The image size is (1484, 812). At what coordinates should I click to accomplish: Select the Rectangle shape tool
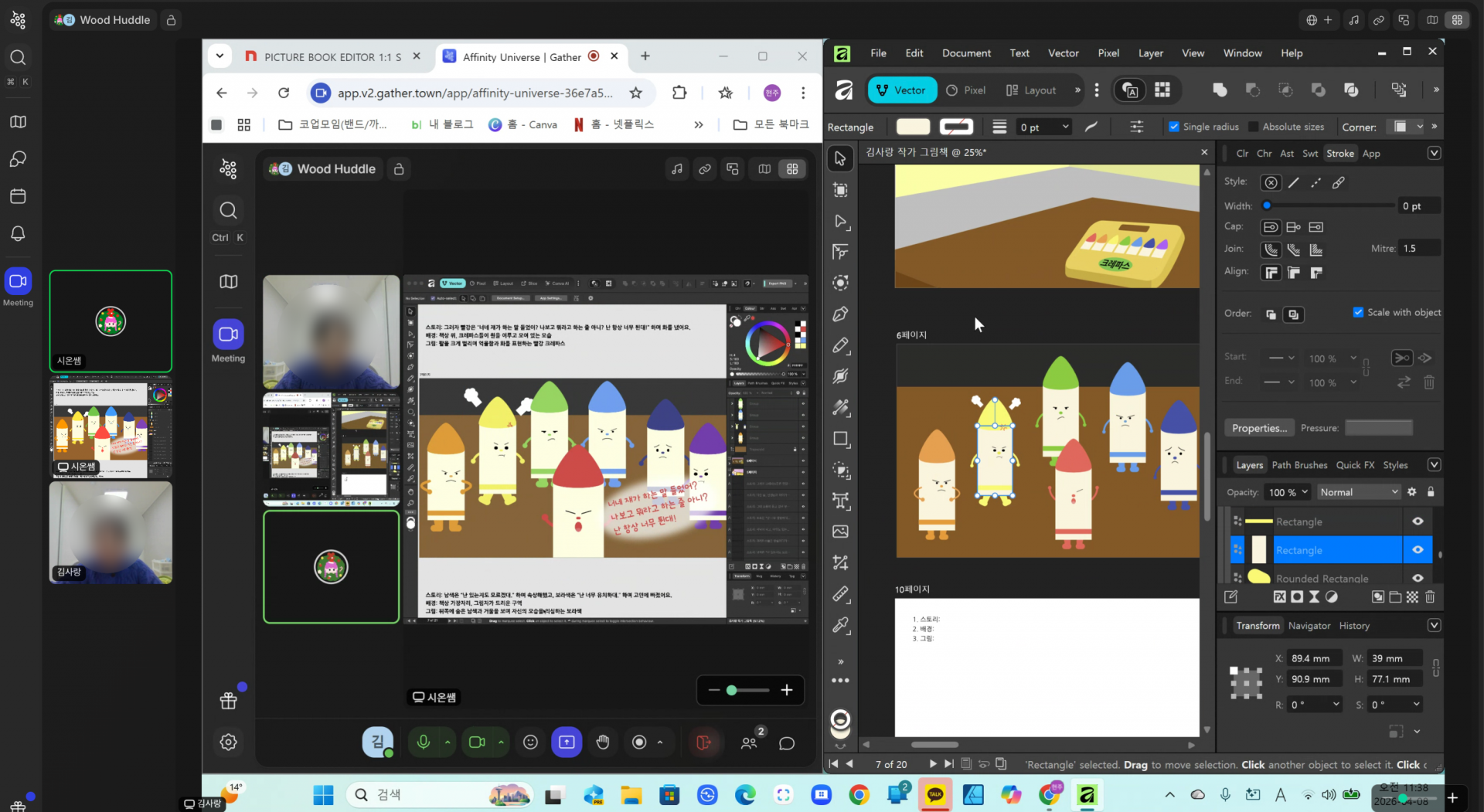840,439
